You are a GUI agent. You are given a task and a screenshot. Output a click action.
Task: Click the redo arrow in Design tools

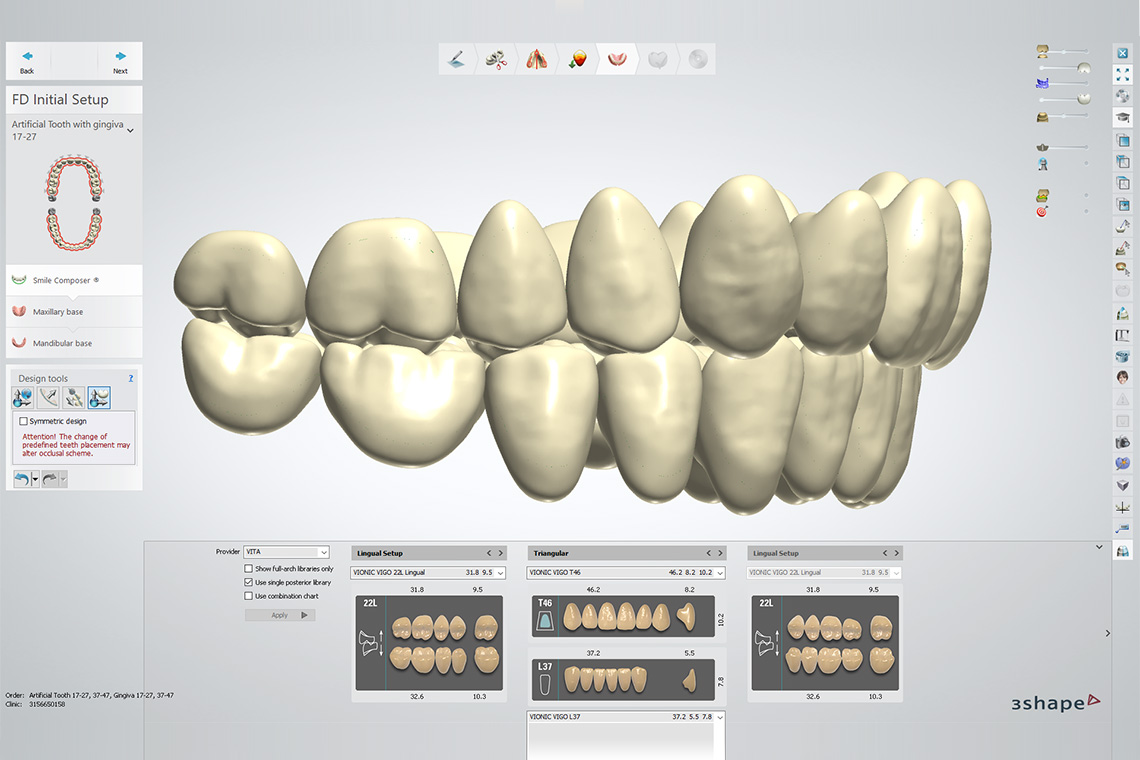pos(49,478)
